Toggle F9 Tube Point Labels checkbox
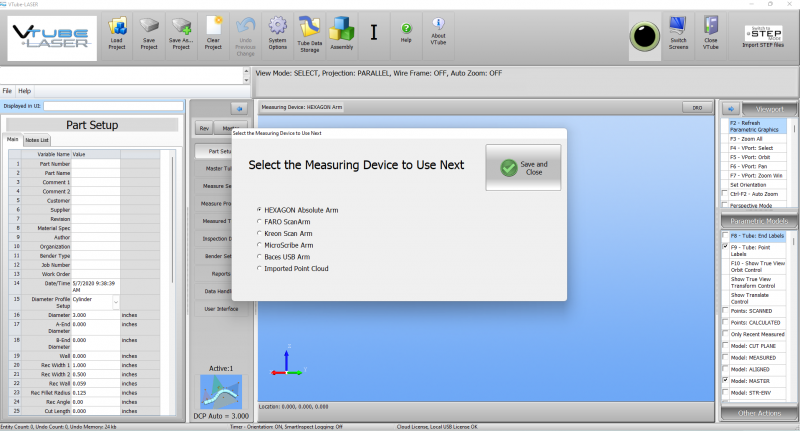The image size is (800, 431). (x=725, y=247)
